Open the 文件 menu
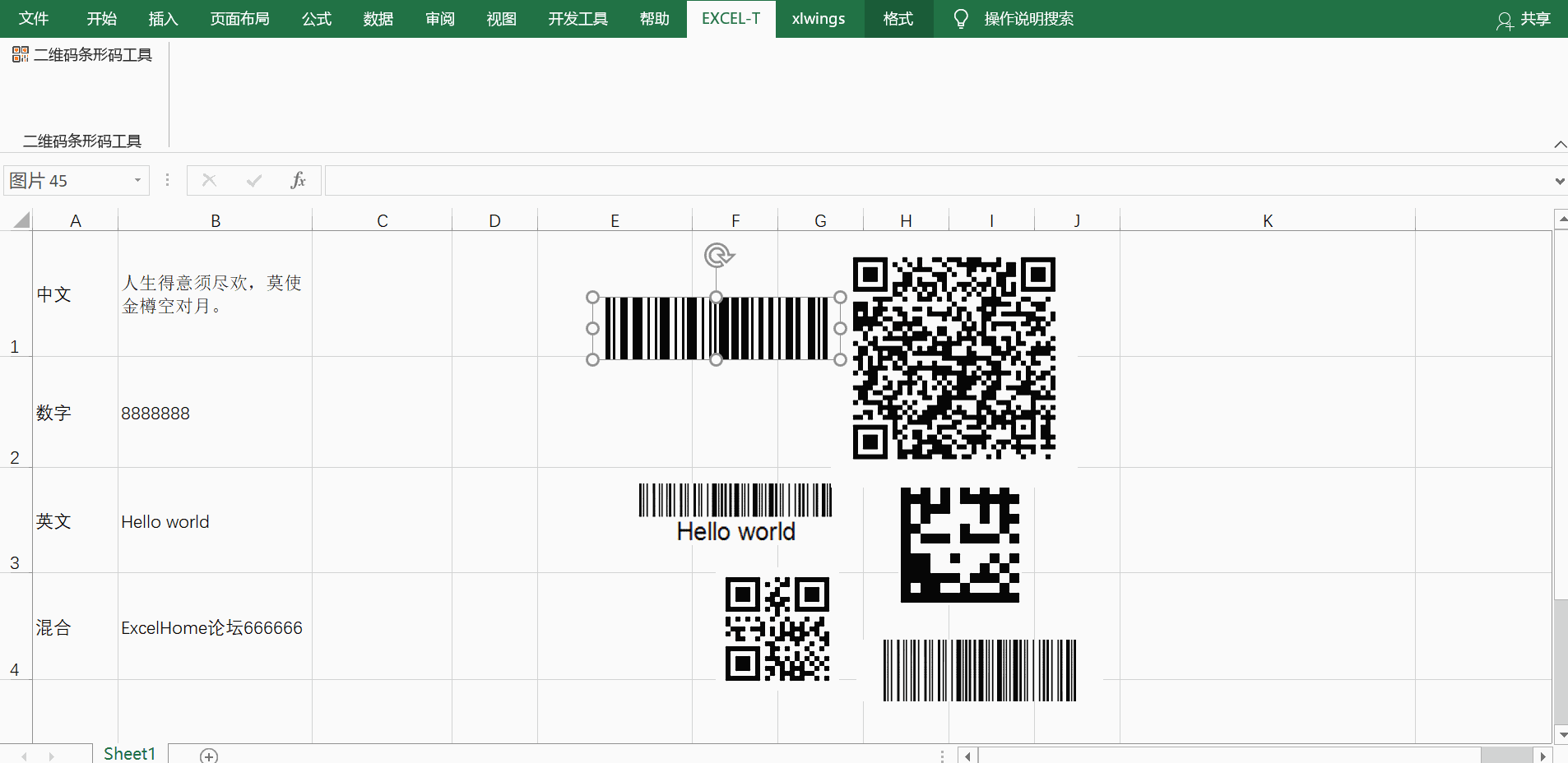 34,19
